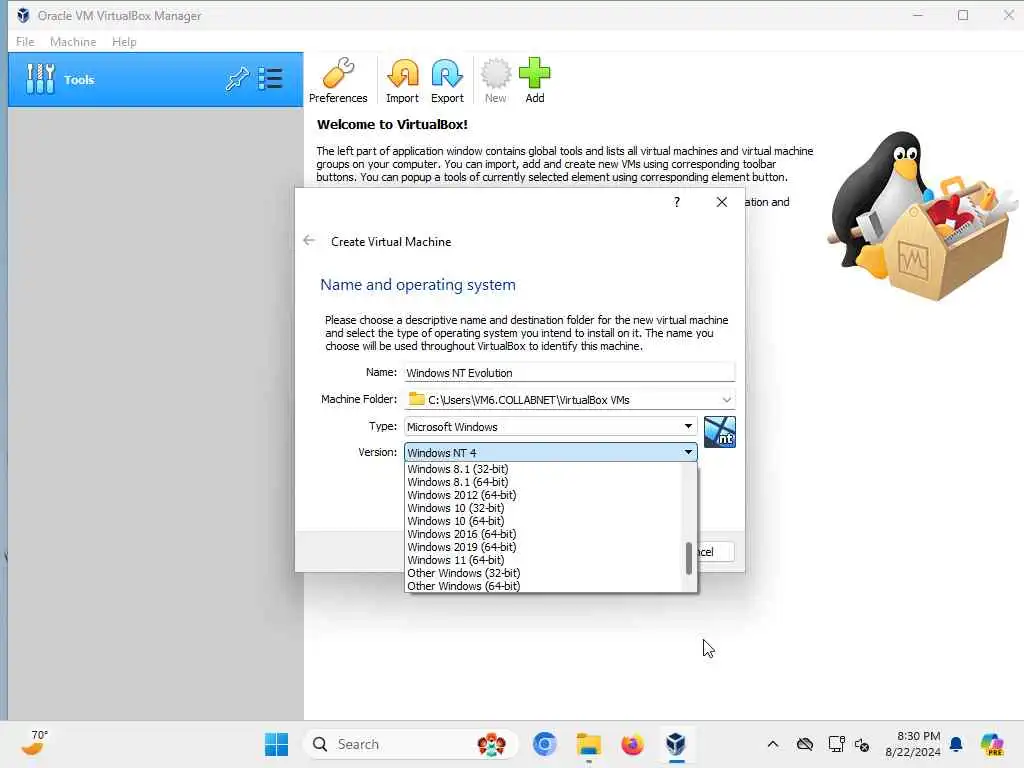Click the Name field with Windows NT Evolution

coord(569,372)
